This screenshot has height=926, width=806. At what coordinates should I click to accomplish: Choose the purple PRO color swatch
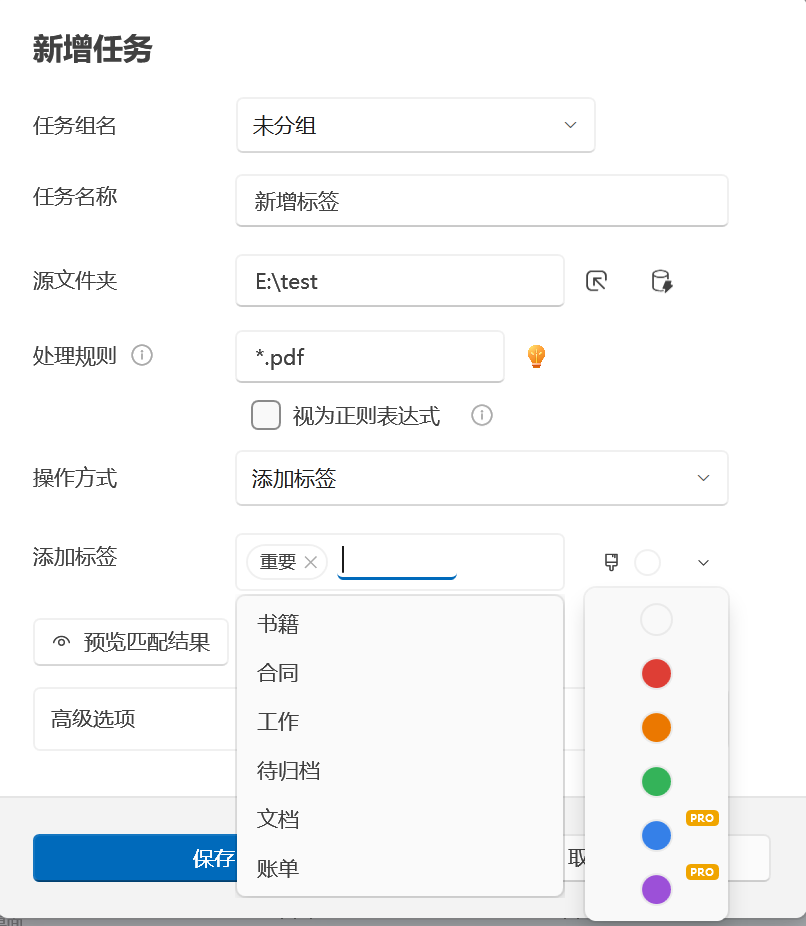tap(656, 889)
